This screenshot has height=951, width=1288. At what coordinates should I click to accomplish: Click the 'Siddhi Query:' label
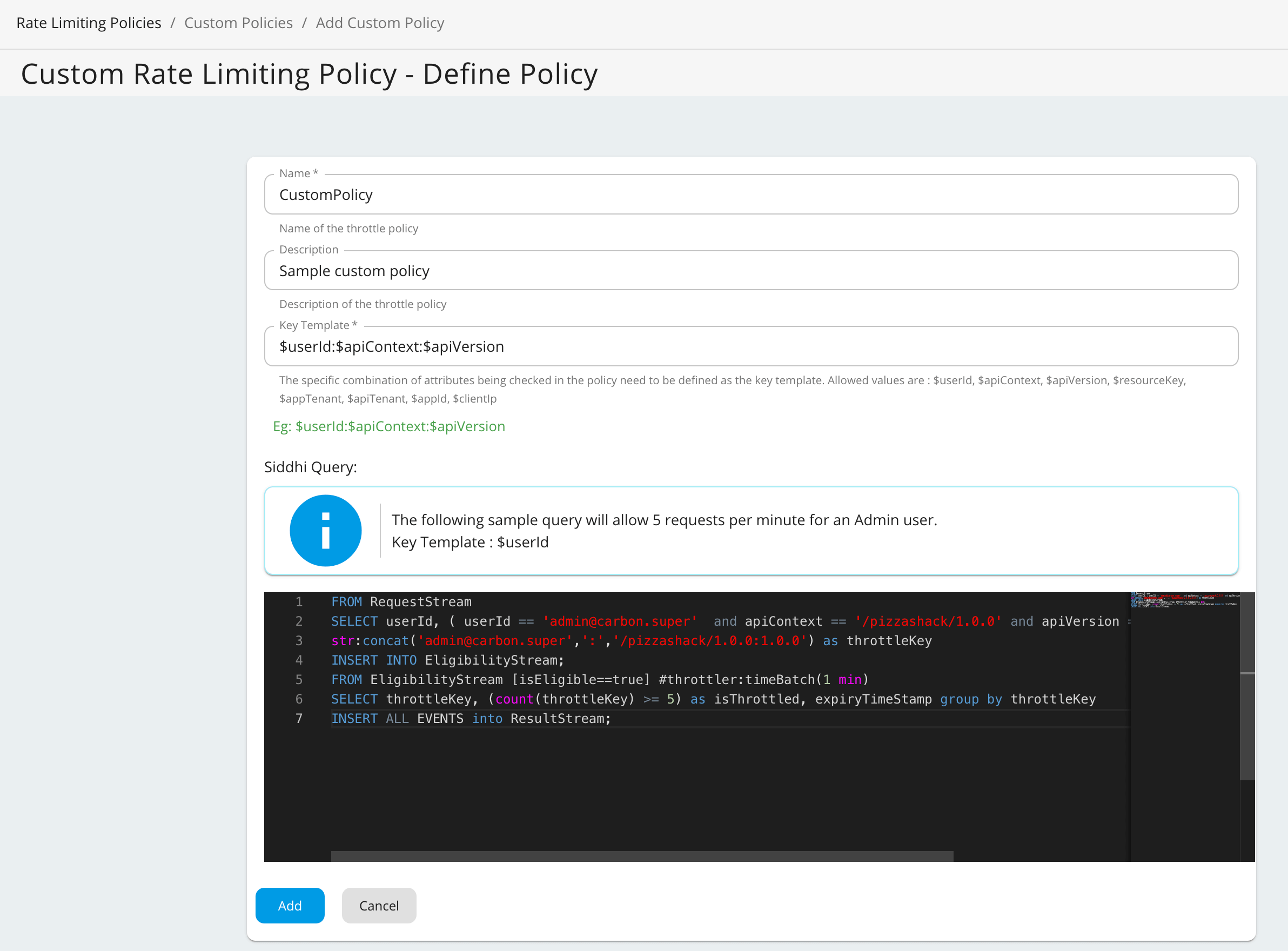pos(310,467)
